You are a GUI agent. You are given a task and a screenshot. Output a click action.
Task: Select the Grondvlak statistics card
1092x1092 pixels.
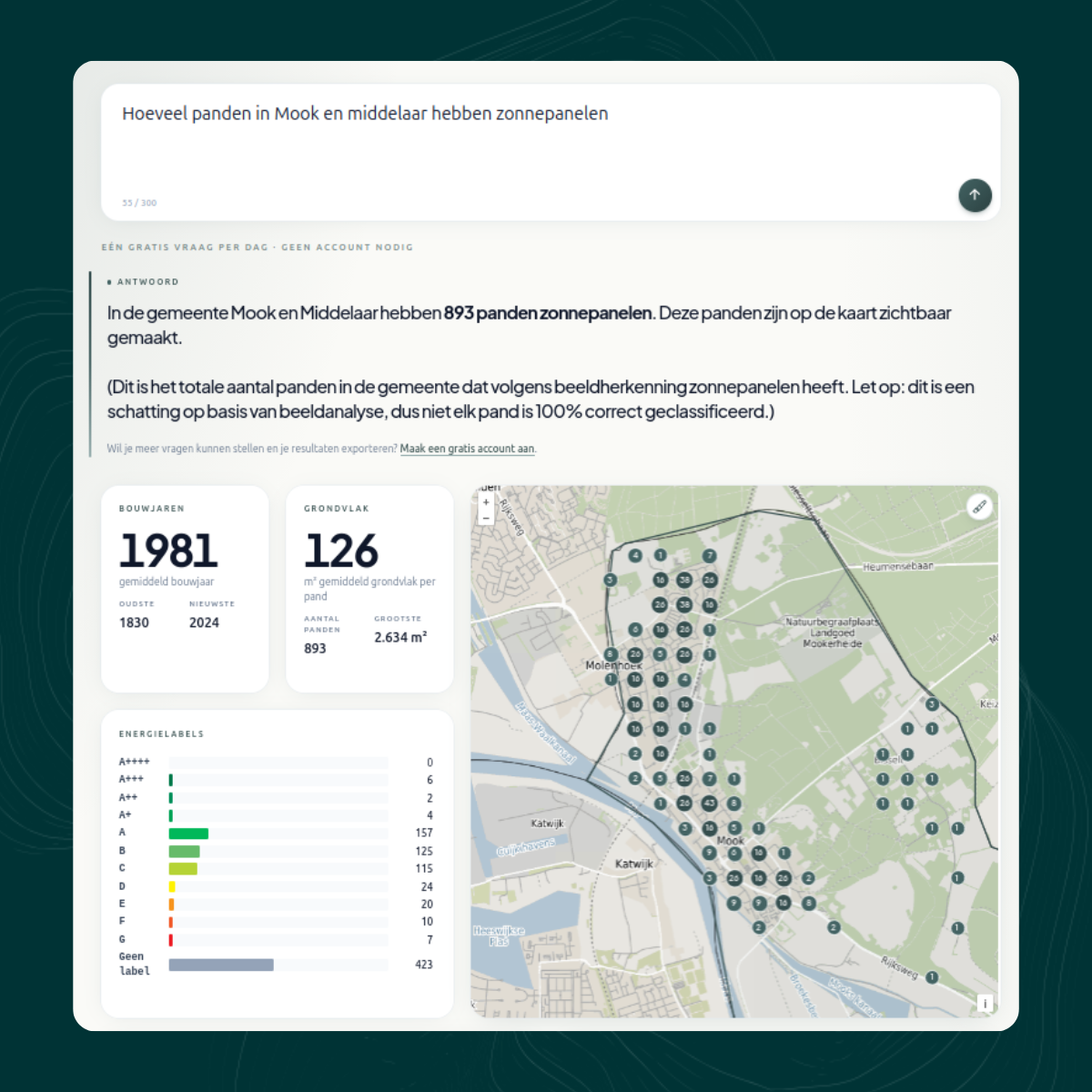point(369,589)
